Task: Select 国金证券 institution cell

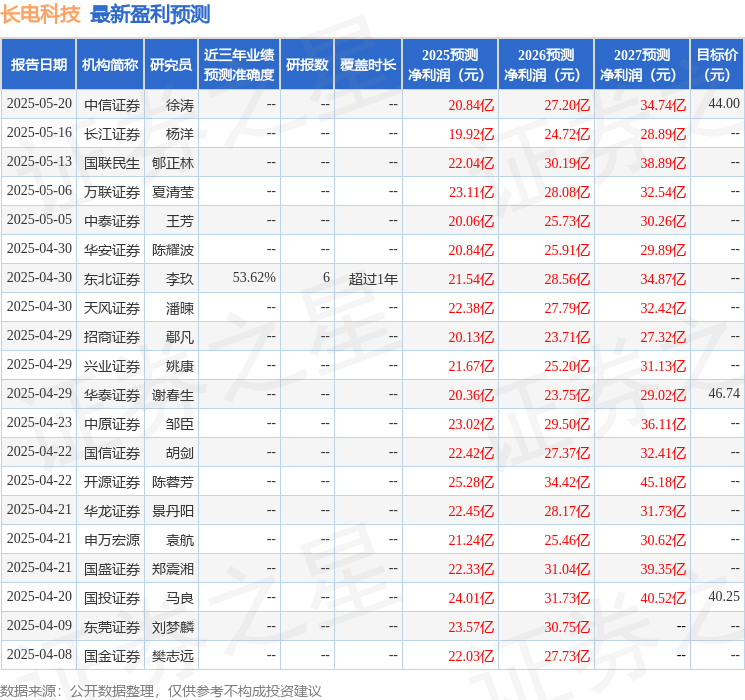Action: click(x=112, y=656)
